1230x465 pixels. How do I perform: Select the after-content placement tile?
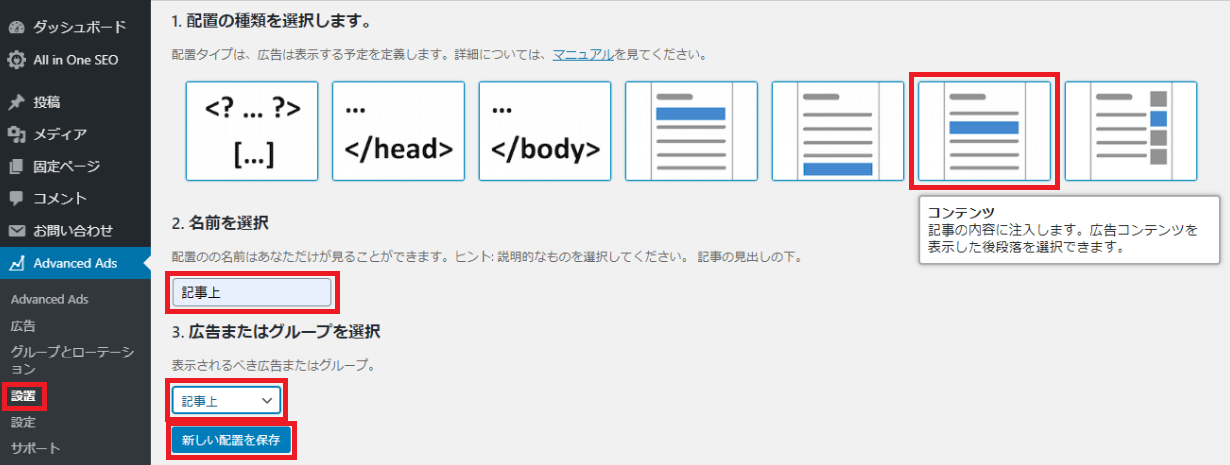point(838,131)
